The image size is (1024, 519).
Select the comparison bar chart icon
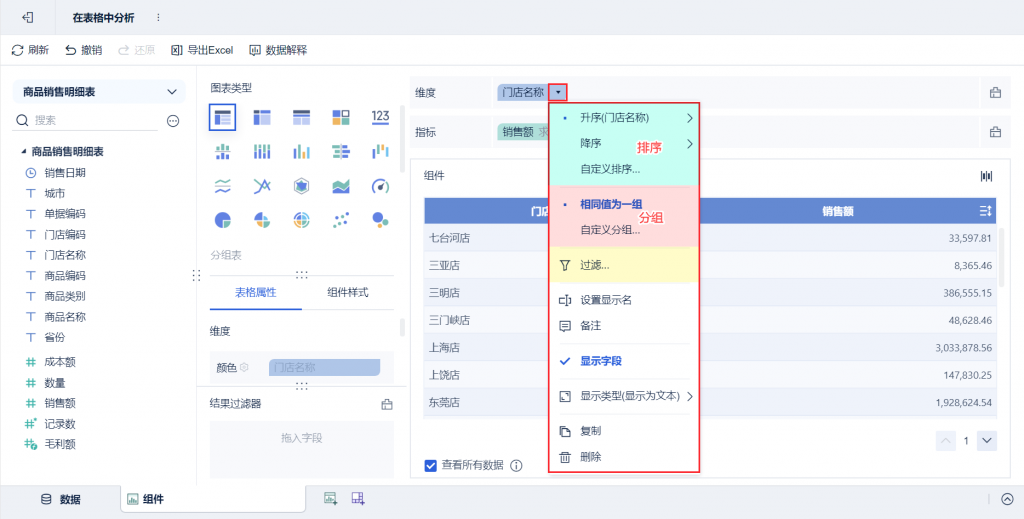pyautogui.click(x=341, y=152)
